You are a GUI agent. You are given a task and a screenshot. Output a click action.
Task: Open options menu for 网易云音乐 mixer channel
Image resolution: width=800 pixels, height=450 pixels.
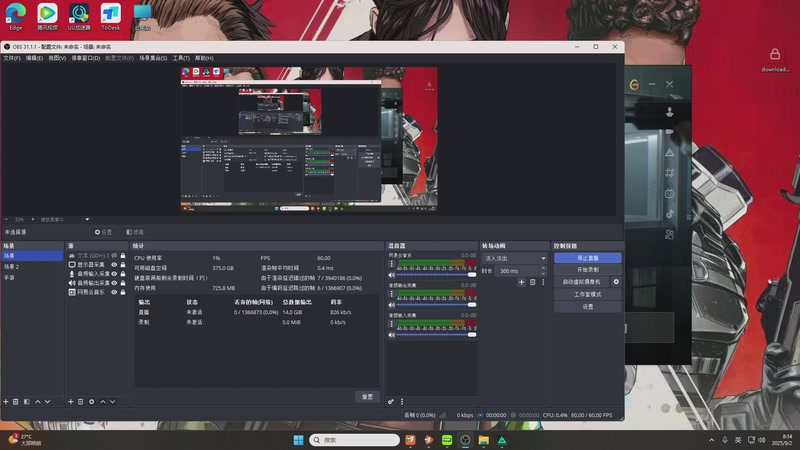click(x=391, y=264)
